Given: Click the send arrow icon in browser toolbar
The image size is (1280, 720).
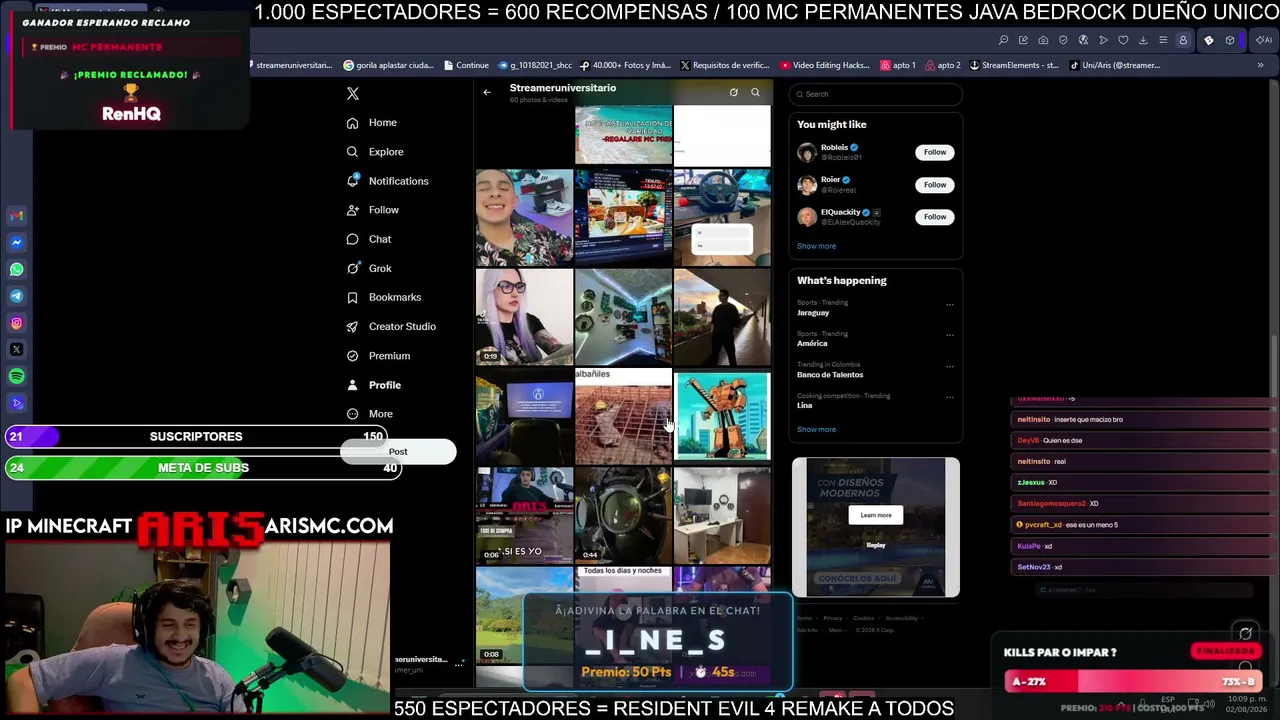Looking at the screenshot, I should pos(1103,40).
